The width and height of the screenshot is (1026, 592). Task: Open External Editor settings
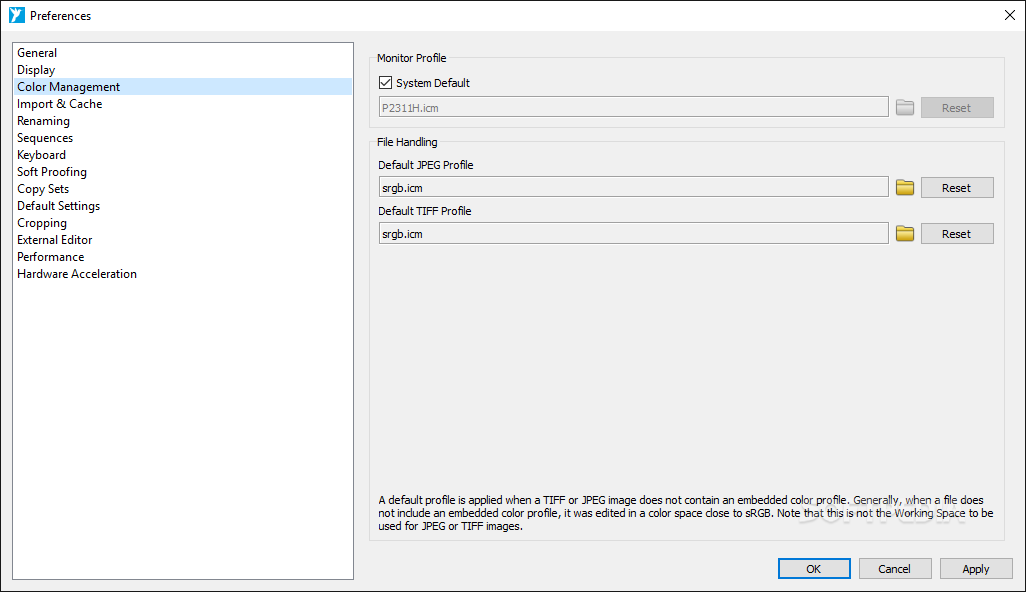point(183,240)
